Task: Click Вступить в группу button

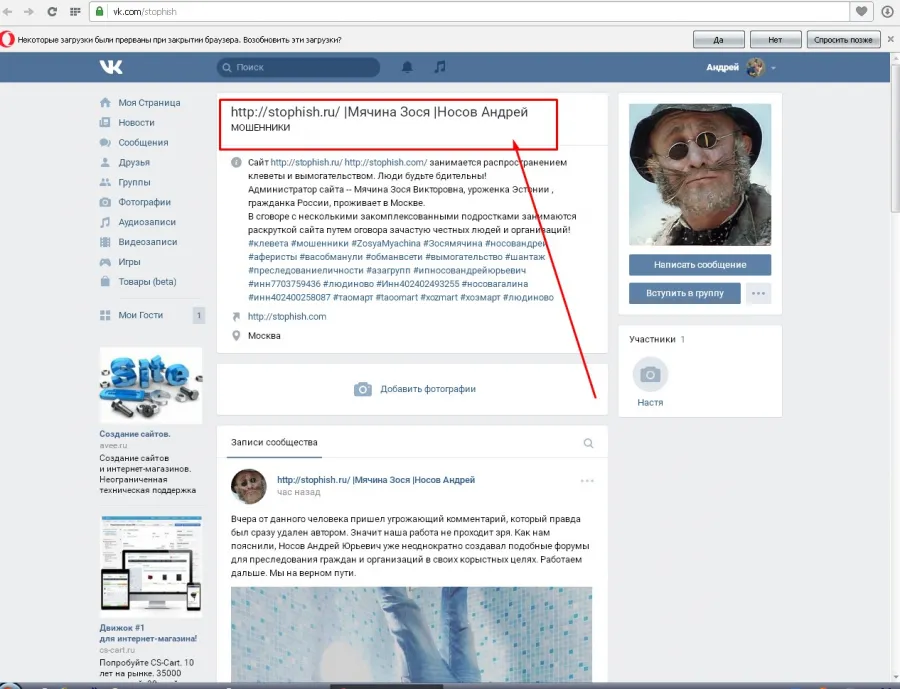Action: point(685,293)
